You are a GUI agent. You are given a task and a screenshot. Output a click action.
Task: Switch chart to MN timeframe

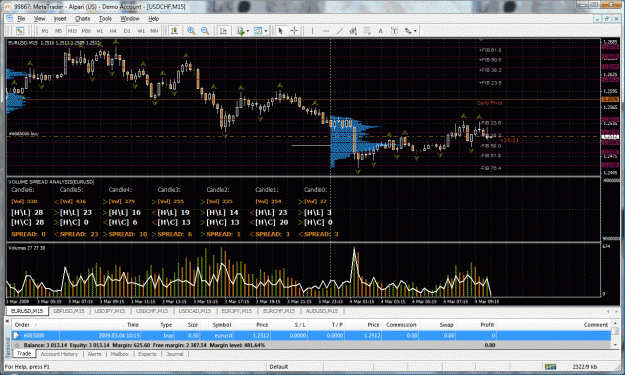[x=154, y=31]
